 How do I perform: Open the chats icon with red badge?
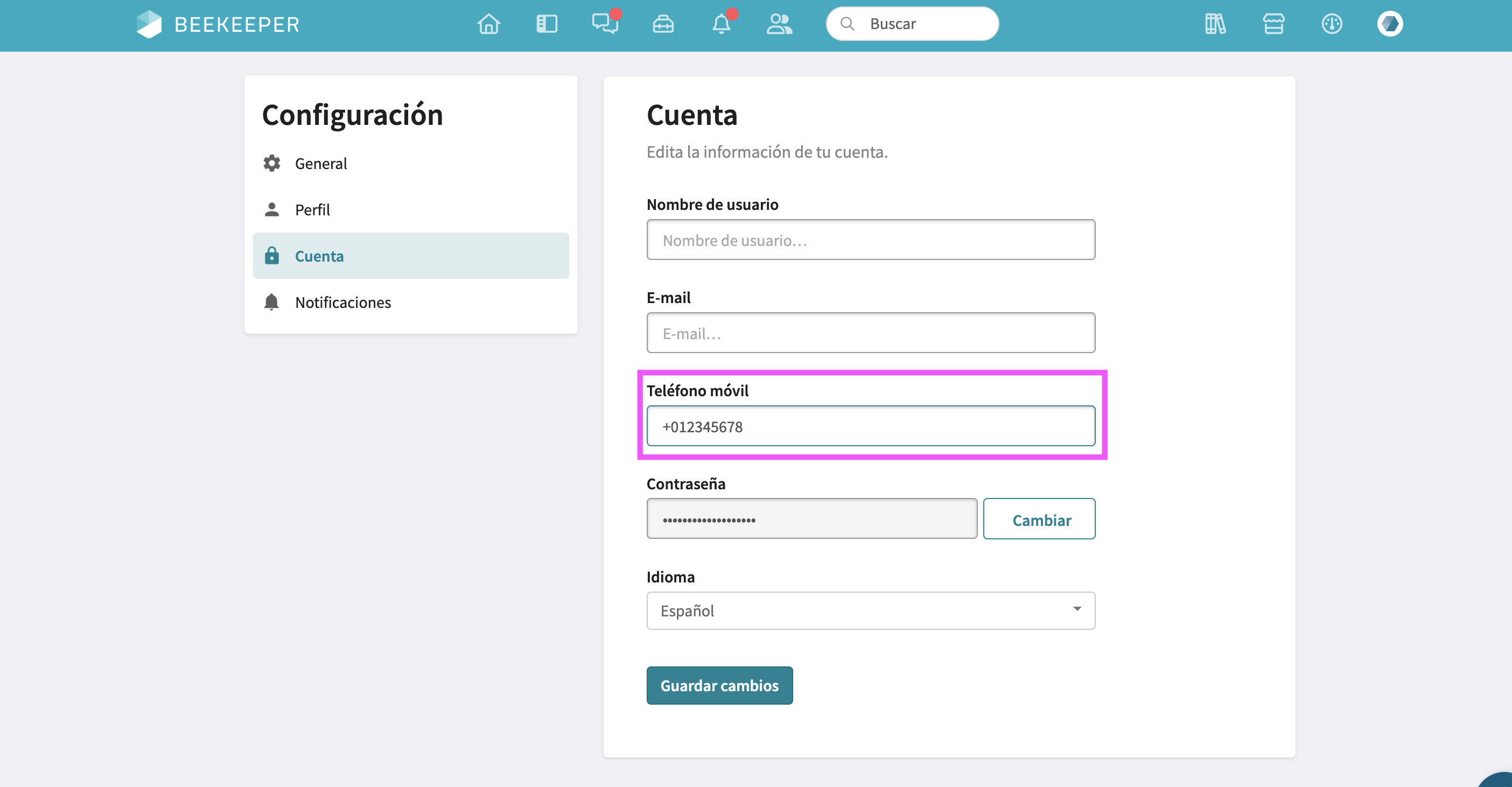605,24
